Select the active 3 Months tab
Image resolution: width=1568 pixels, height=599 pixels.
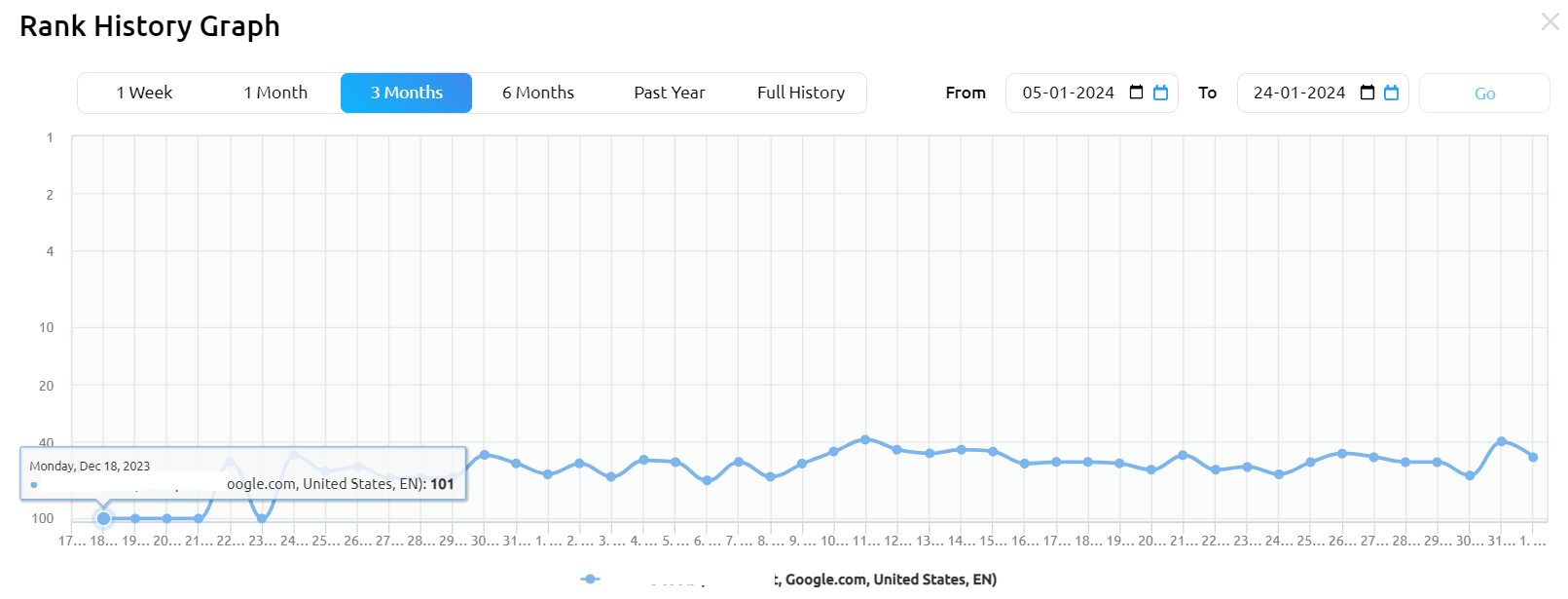[406, 93]
